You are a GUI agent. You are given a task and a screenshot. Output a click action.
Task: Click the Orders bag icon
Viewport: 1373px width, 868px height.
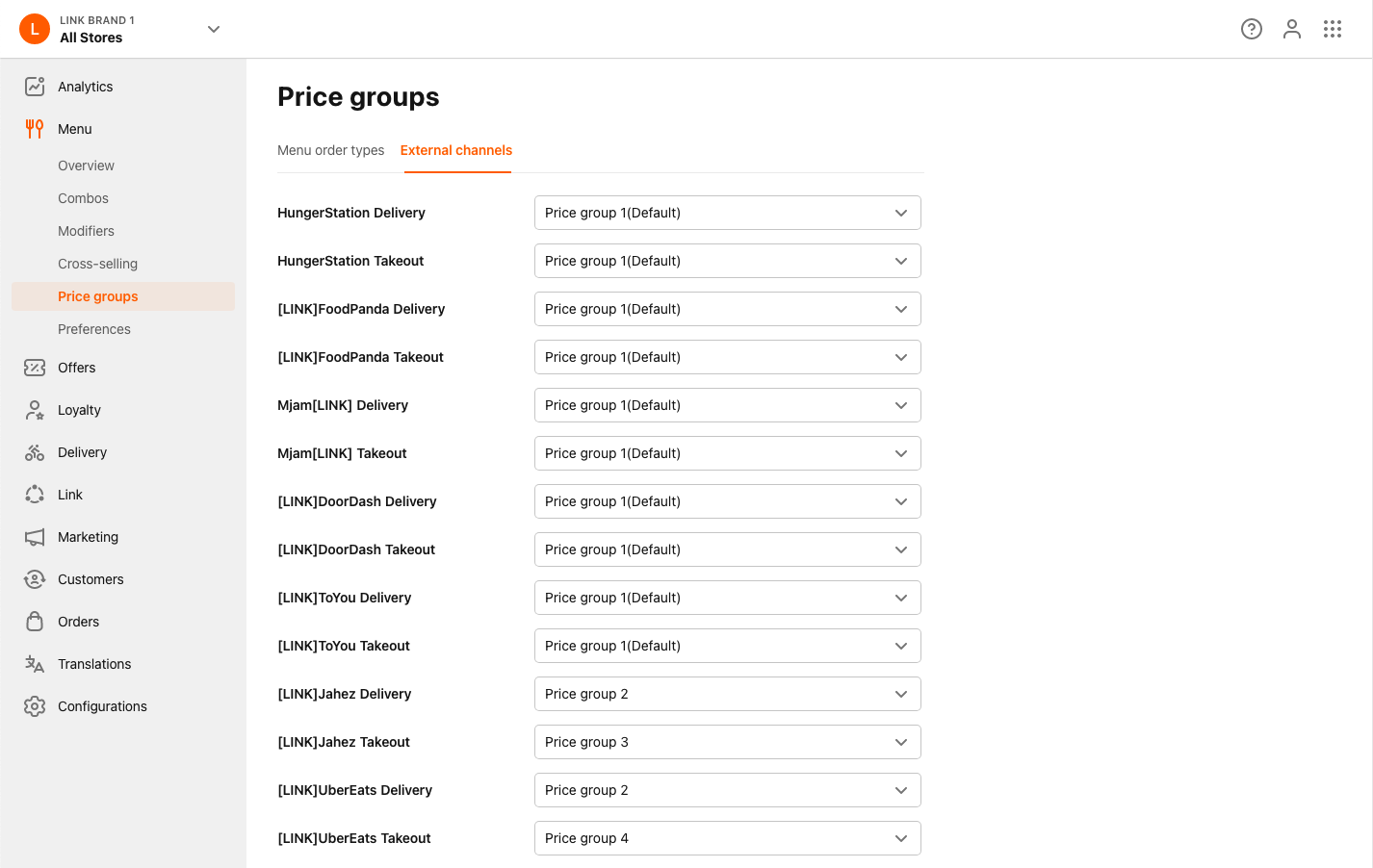[x=35, y=622]
